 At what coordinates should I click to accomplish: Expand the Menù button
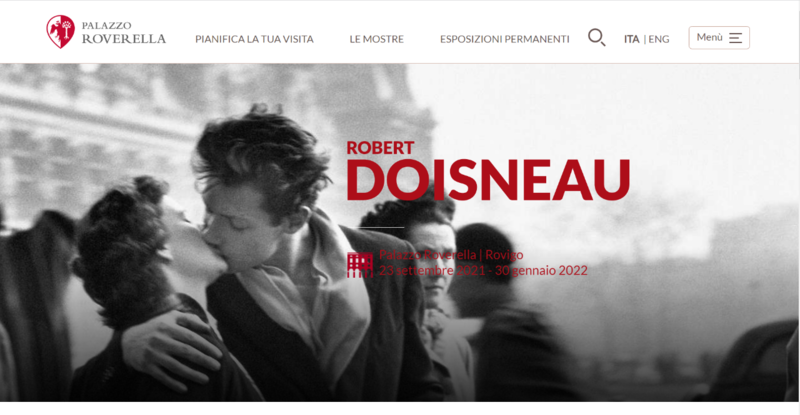pyautogui.click(x=719, y=38)
